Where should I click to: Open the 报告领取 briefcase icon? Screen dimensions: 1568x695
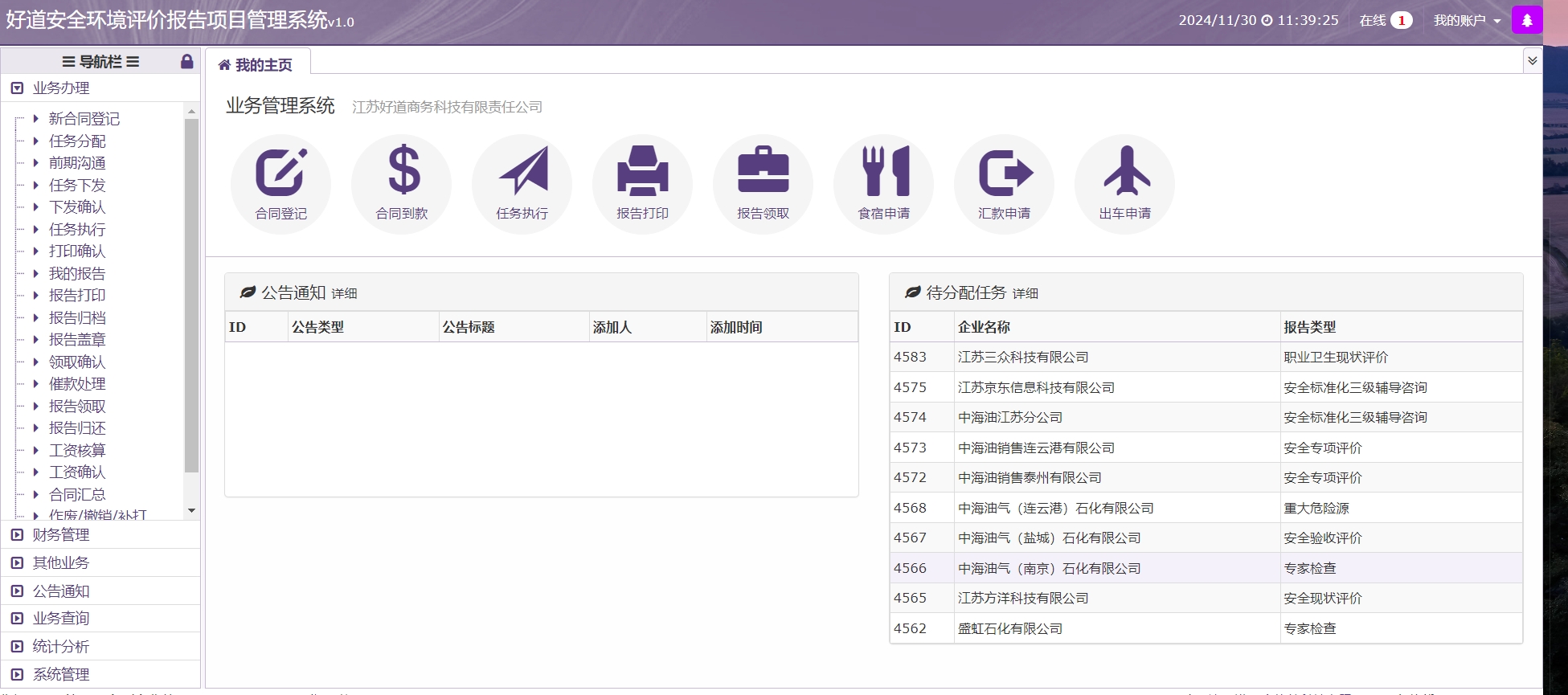coord(763,183)
